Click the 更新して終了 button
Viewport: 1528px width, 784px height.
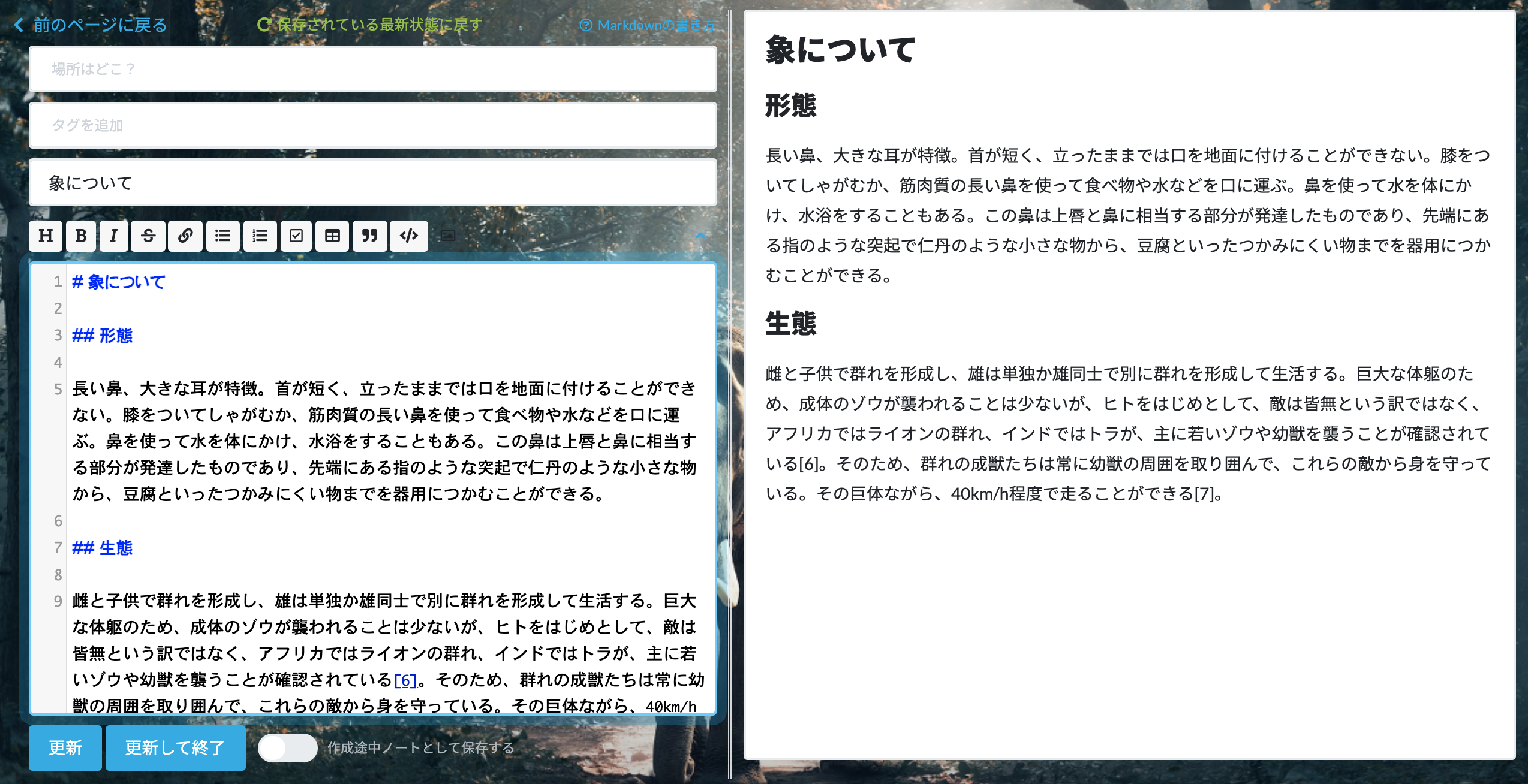pyautogui.click(x=175, y=747)
